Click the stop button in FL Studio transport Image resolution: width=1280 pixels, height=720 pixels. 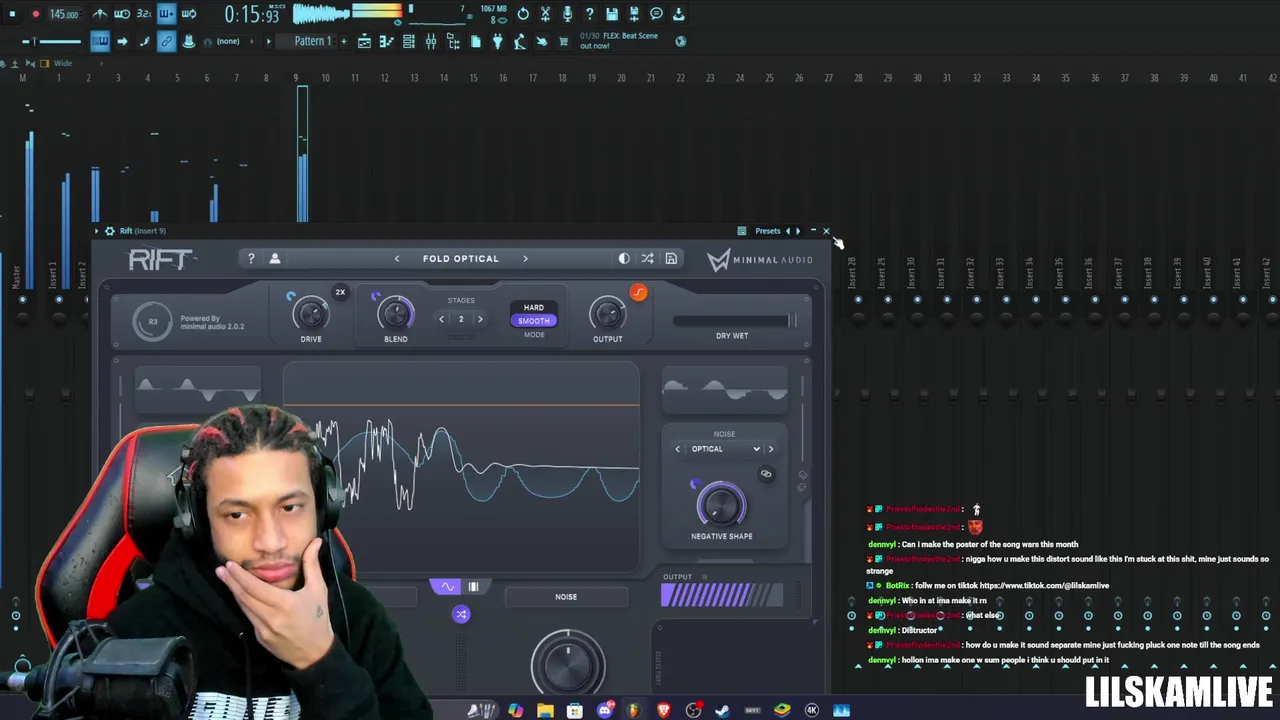point(12,14)
